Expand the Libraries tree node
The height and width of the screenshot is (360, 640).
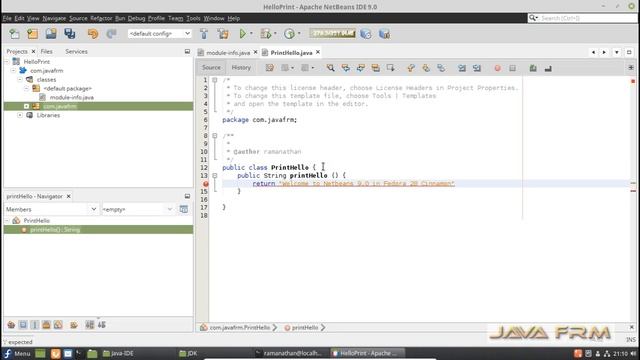pyautogui.click(x=20, y=116)
